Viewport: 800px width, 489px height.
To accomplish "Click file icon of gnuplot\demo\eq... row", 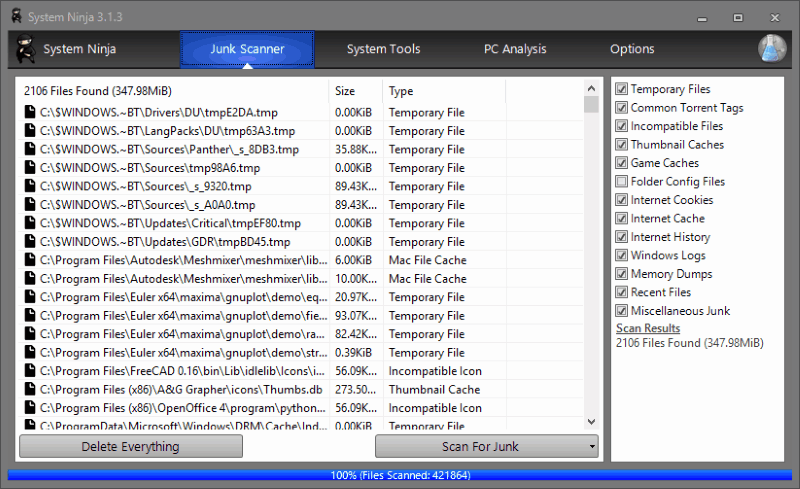I will pos(30,297).
